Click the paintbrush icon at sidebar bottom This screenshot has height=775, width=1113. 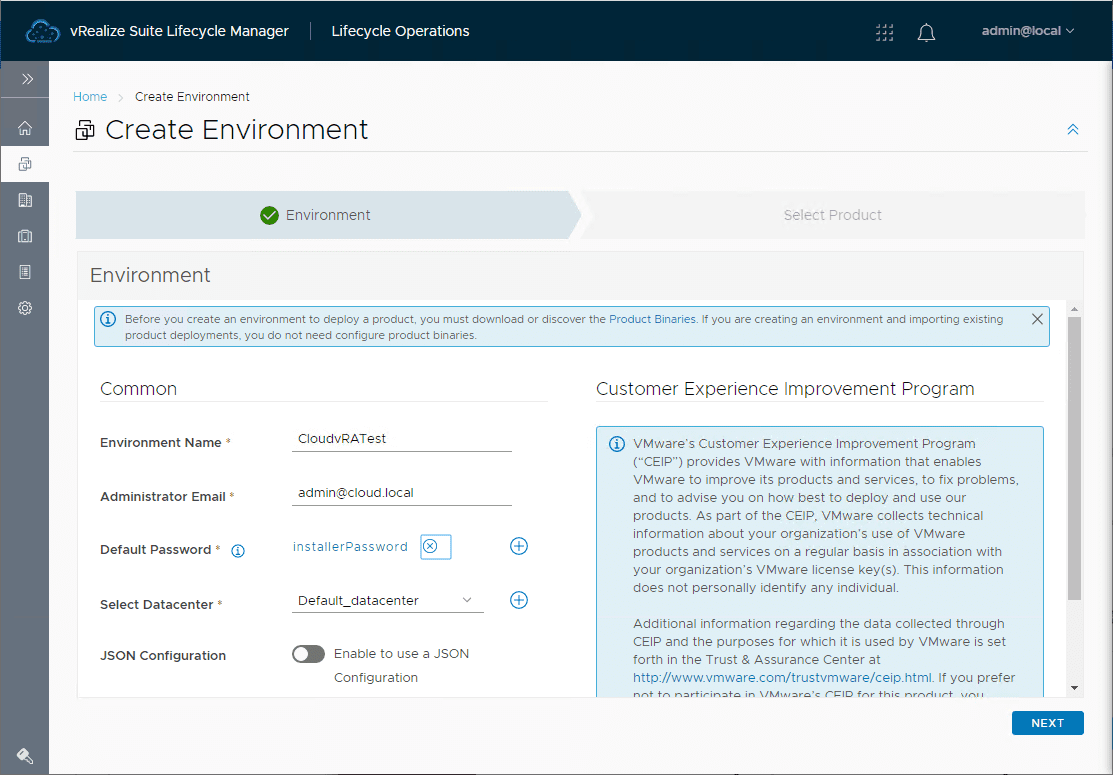(x=24, y=755)
